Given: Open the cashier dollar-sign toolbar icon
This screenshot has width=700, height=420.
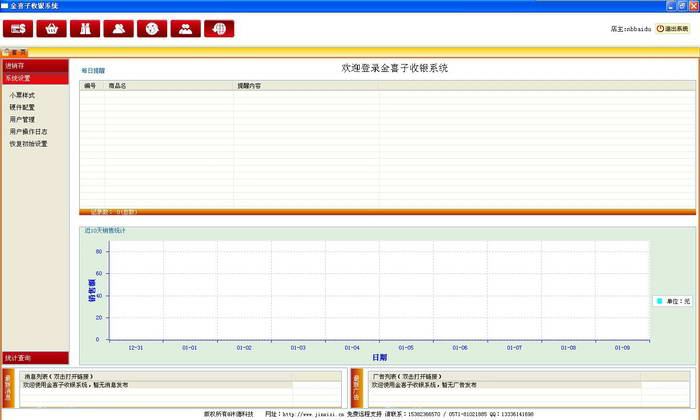Looking at the screenshot, I should tap(18, 29).
